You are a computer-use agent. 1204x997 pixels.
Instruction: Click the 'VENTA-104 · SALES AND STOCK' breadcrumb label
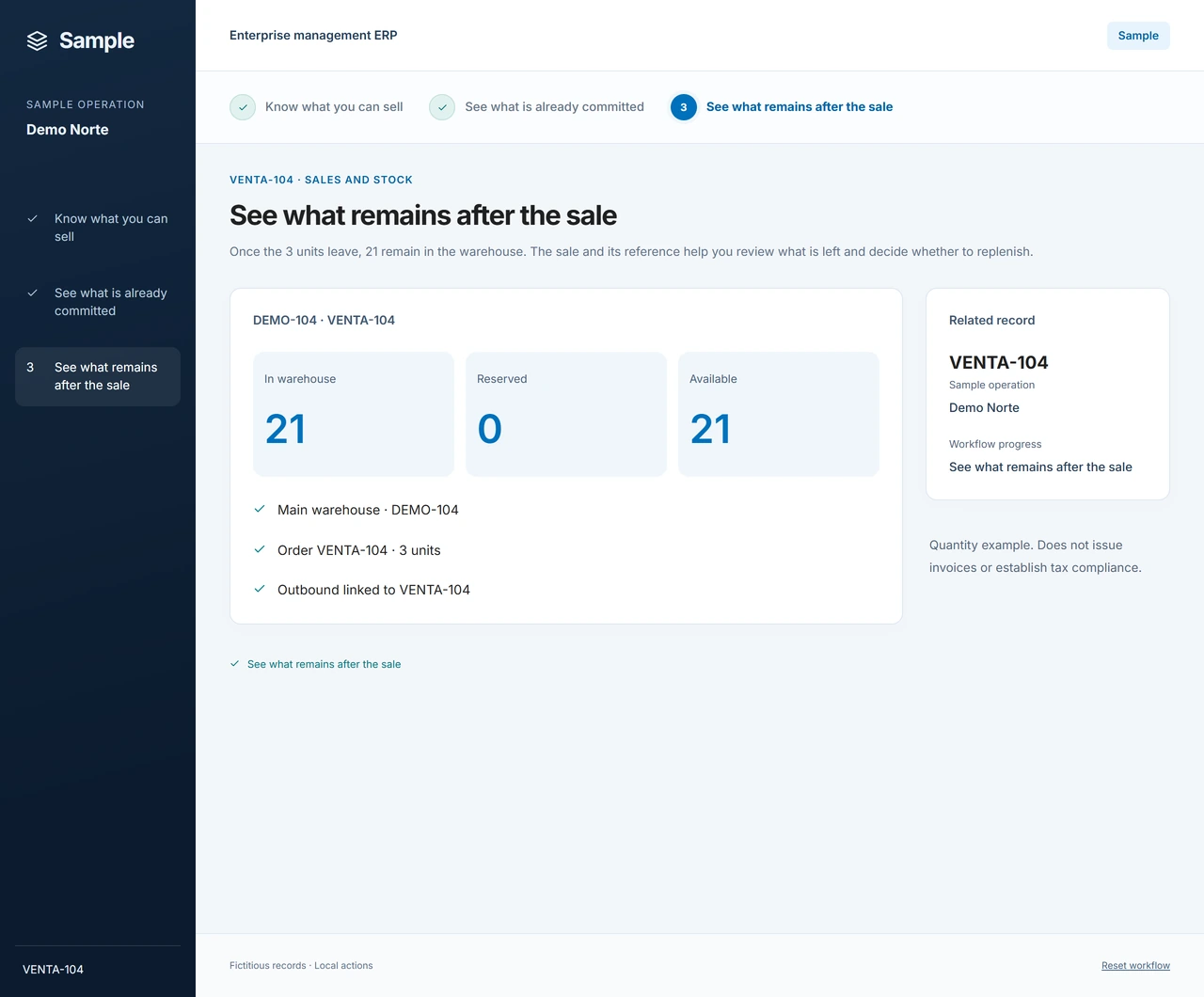click(321, 180)
